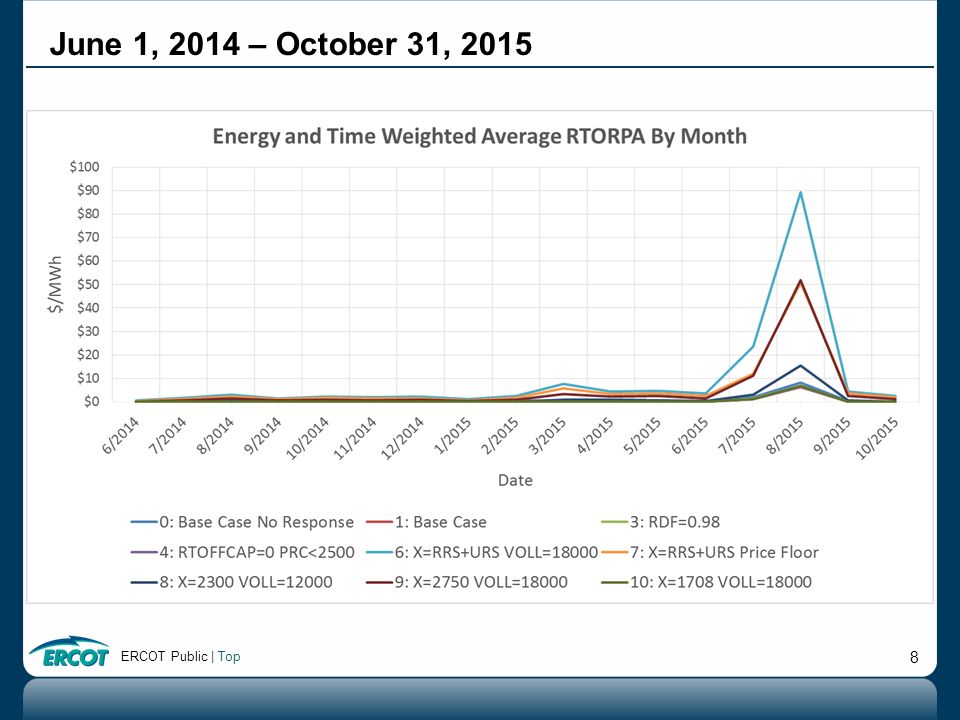960x720 pixels.
Task: Click the 1/2015 x-axis label
Action: pyautogui.click(x=453, y=435)
